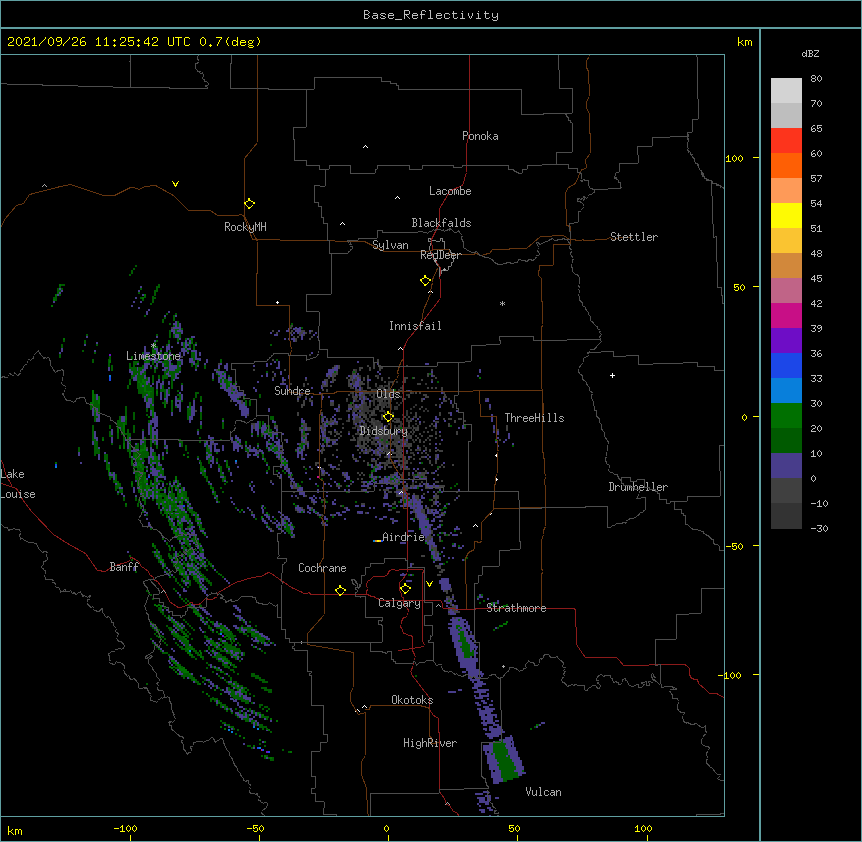The image size is (862, 842).
Task: Select the white asterisk marker east of Innisfail
Action: coord(502,303)
